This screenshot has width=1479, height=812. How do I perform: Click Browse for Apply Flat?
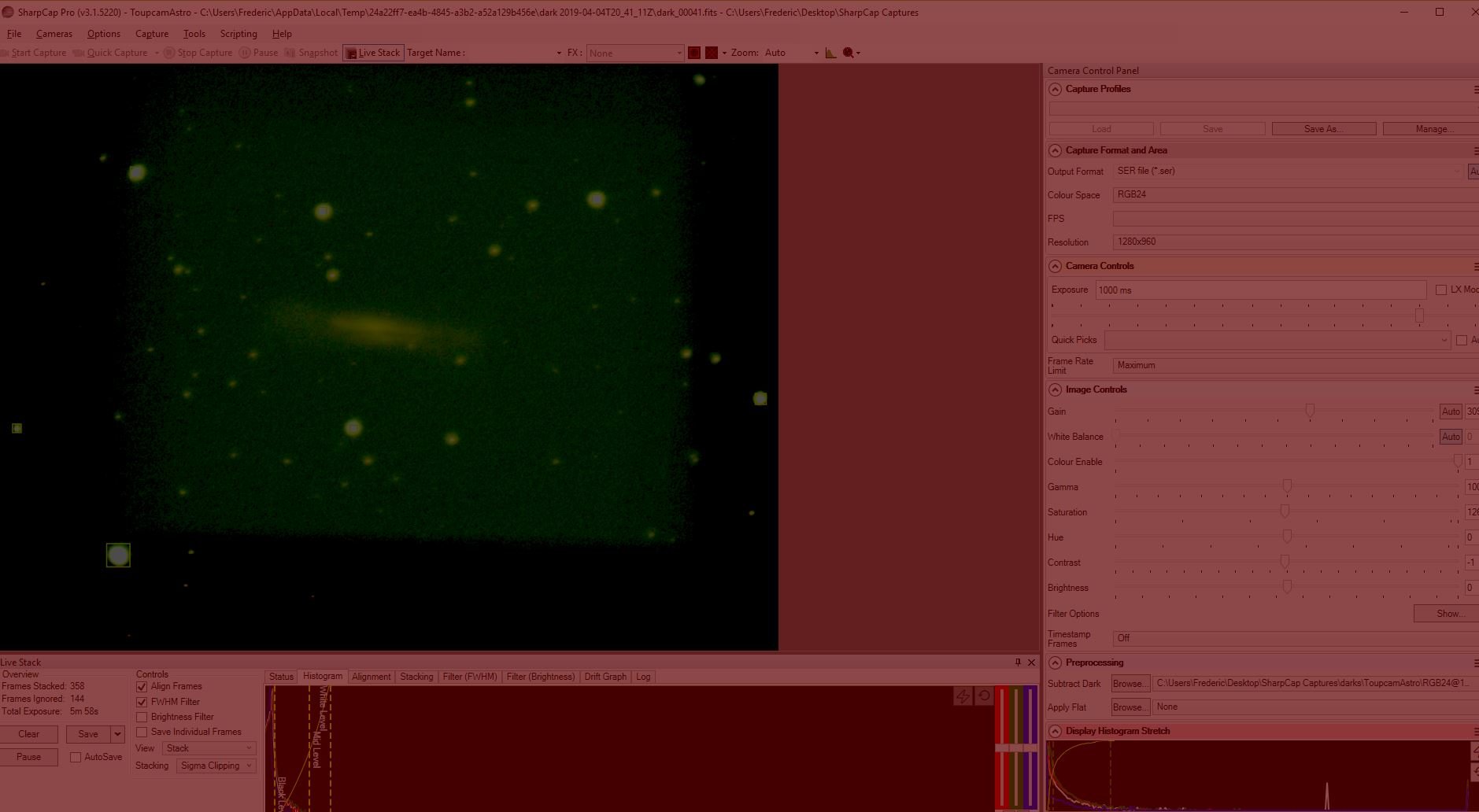(1130, 707)
